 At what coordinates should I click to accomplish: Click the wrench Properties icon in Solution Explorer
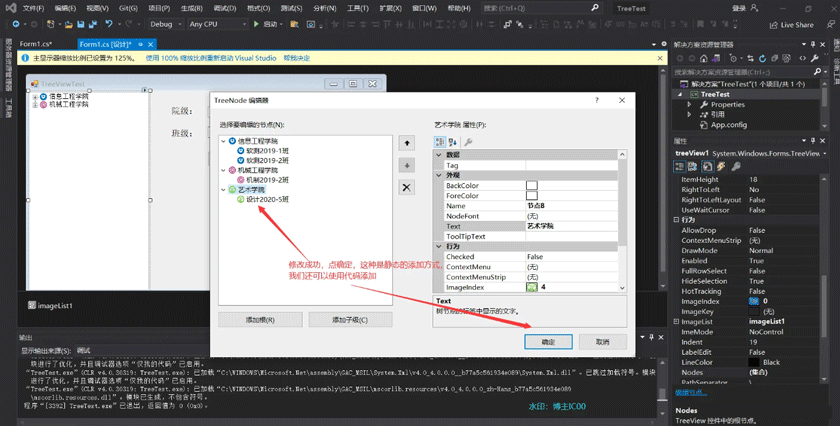[x=815, y=58]
